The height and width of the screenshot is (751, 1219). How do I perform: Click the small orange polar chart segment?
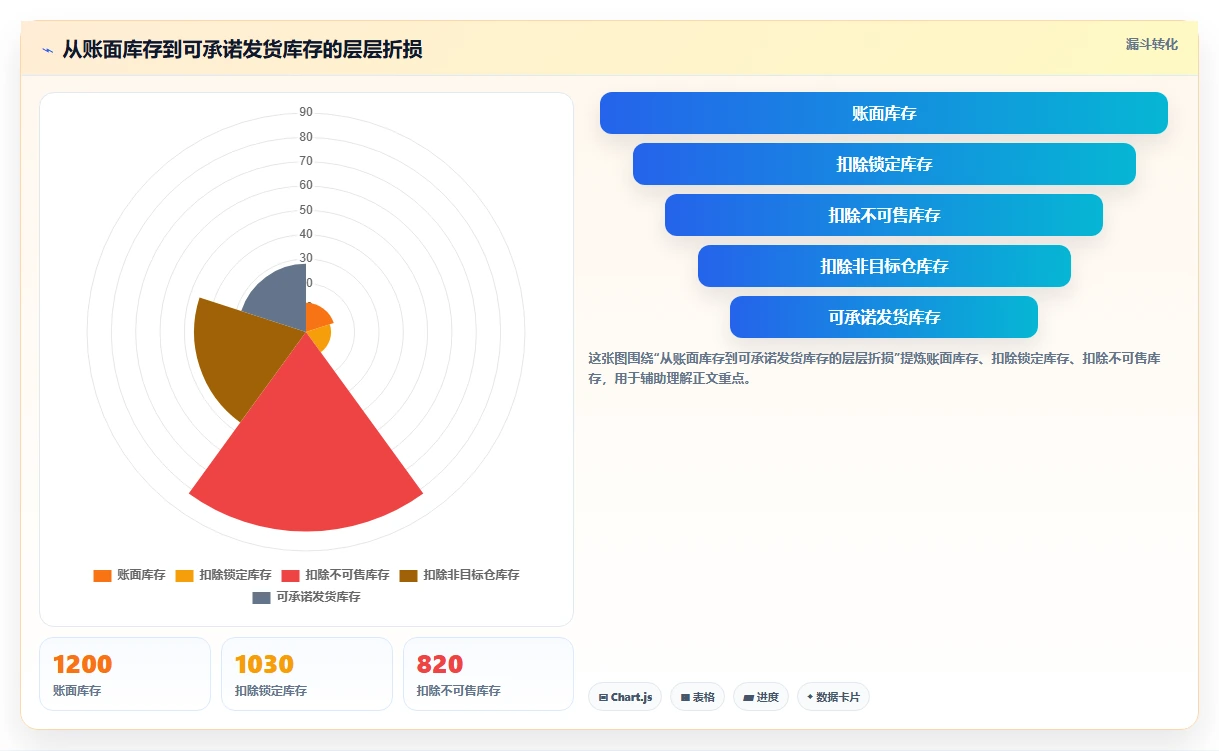[x=317, y=318]
